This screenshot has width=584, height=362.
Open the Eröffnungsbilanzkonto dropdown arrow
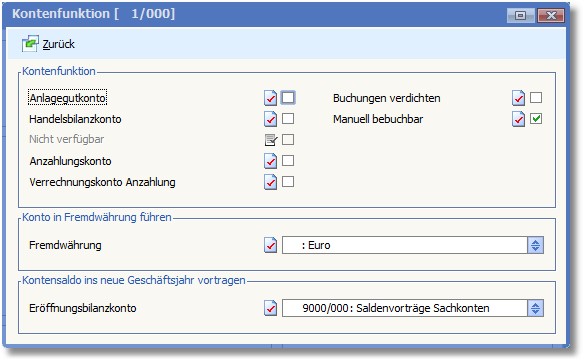(536, 308)
